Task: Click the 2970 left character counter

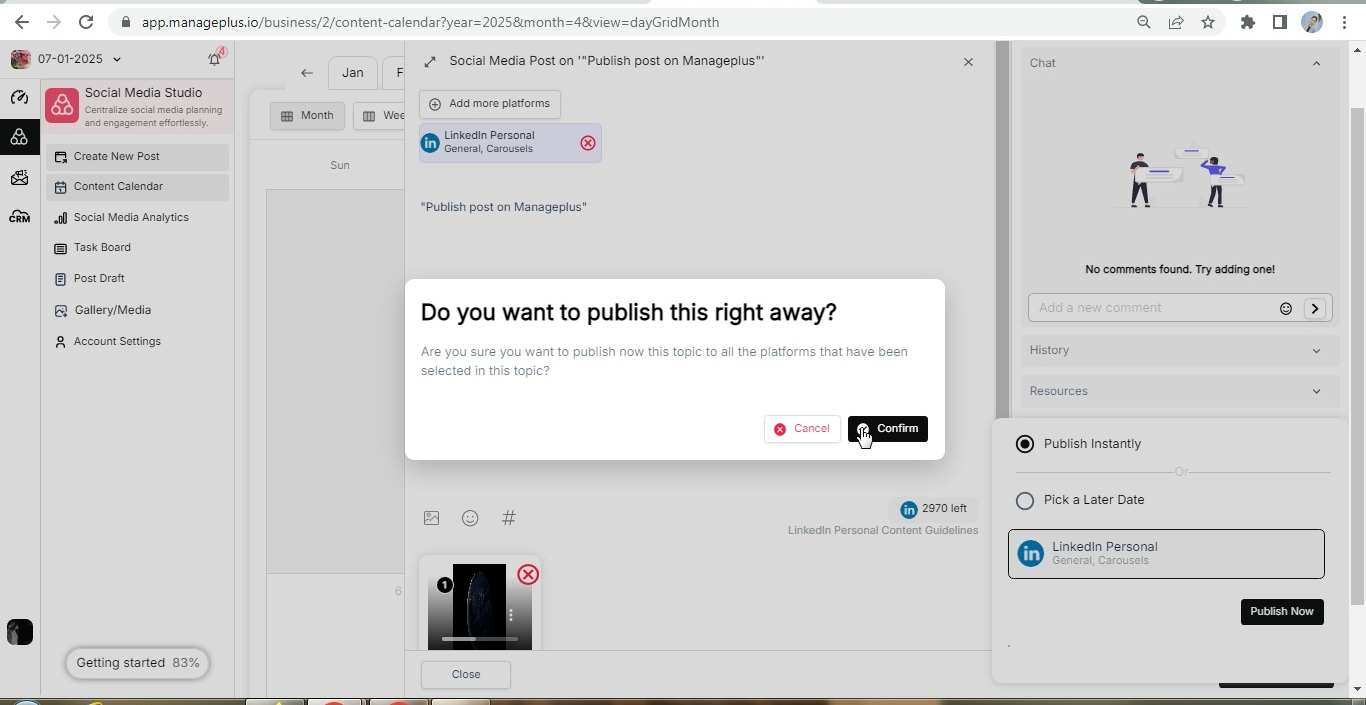Action: click(x=934, y=509)
